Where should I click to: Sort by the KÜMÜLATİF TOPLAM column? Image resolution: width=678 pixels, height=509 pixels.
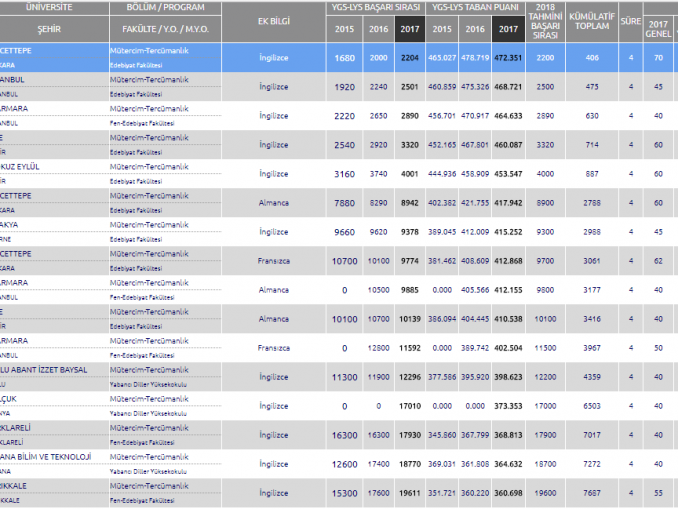[592, 21]
